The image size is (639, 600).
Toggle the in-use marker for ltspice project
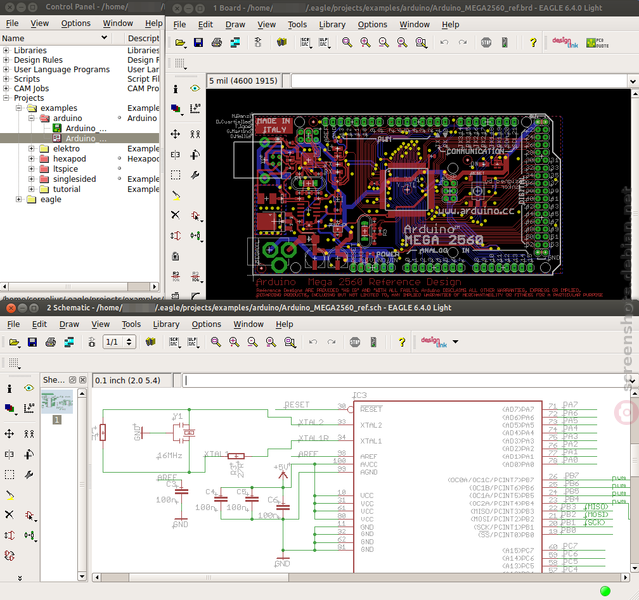[x=119, y=168]
